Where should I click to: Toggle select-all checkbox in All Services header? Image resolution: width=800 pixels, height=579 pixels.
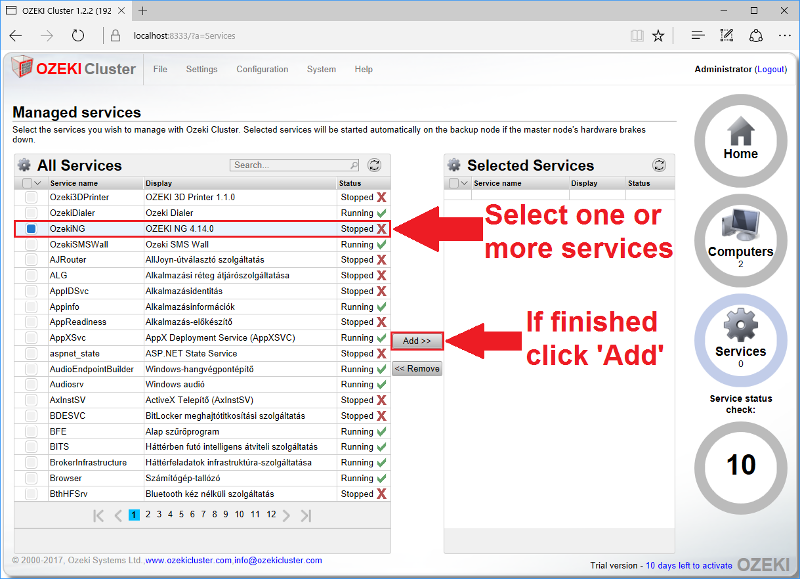27,183
